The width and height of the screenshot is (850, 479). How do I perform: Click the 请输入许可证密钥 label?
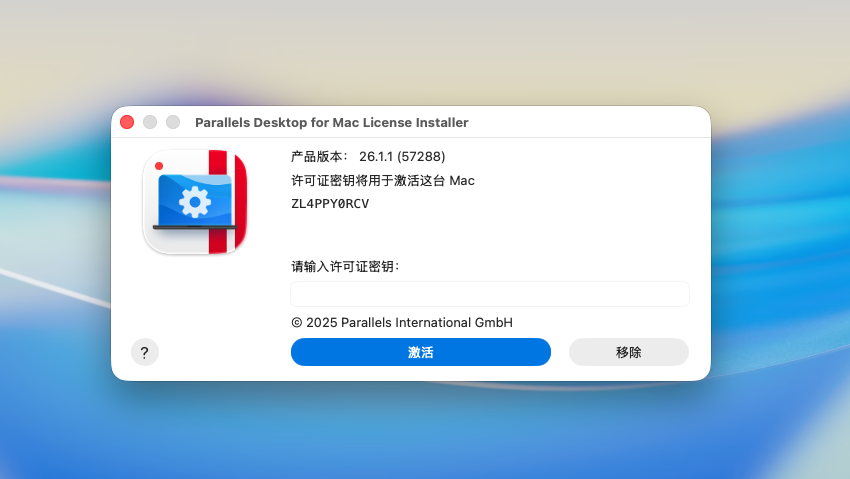[344, 266]
